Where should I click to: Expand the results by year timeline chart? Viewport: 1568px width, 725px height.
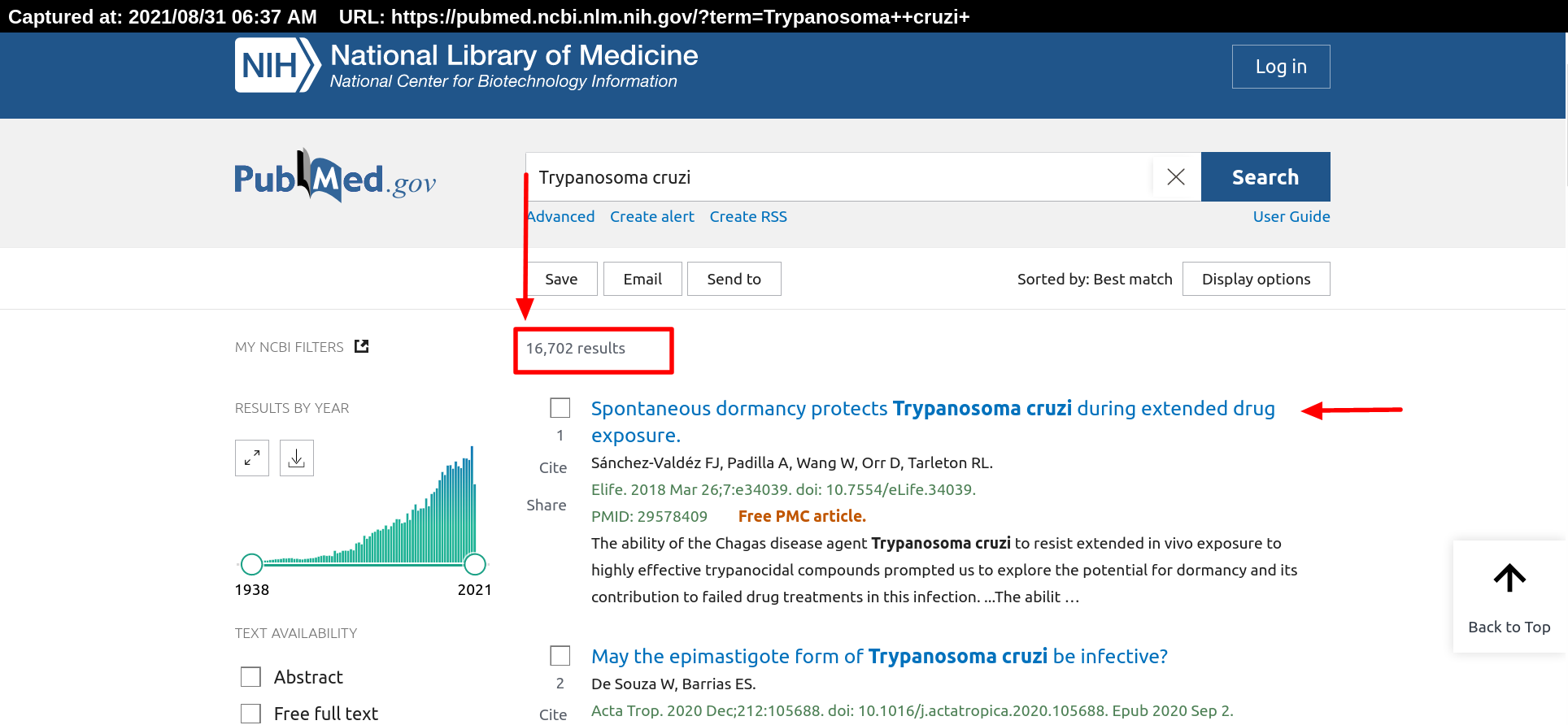[x=252, y=458]
